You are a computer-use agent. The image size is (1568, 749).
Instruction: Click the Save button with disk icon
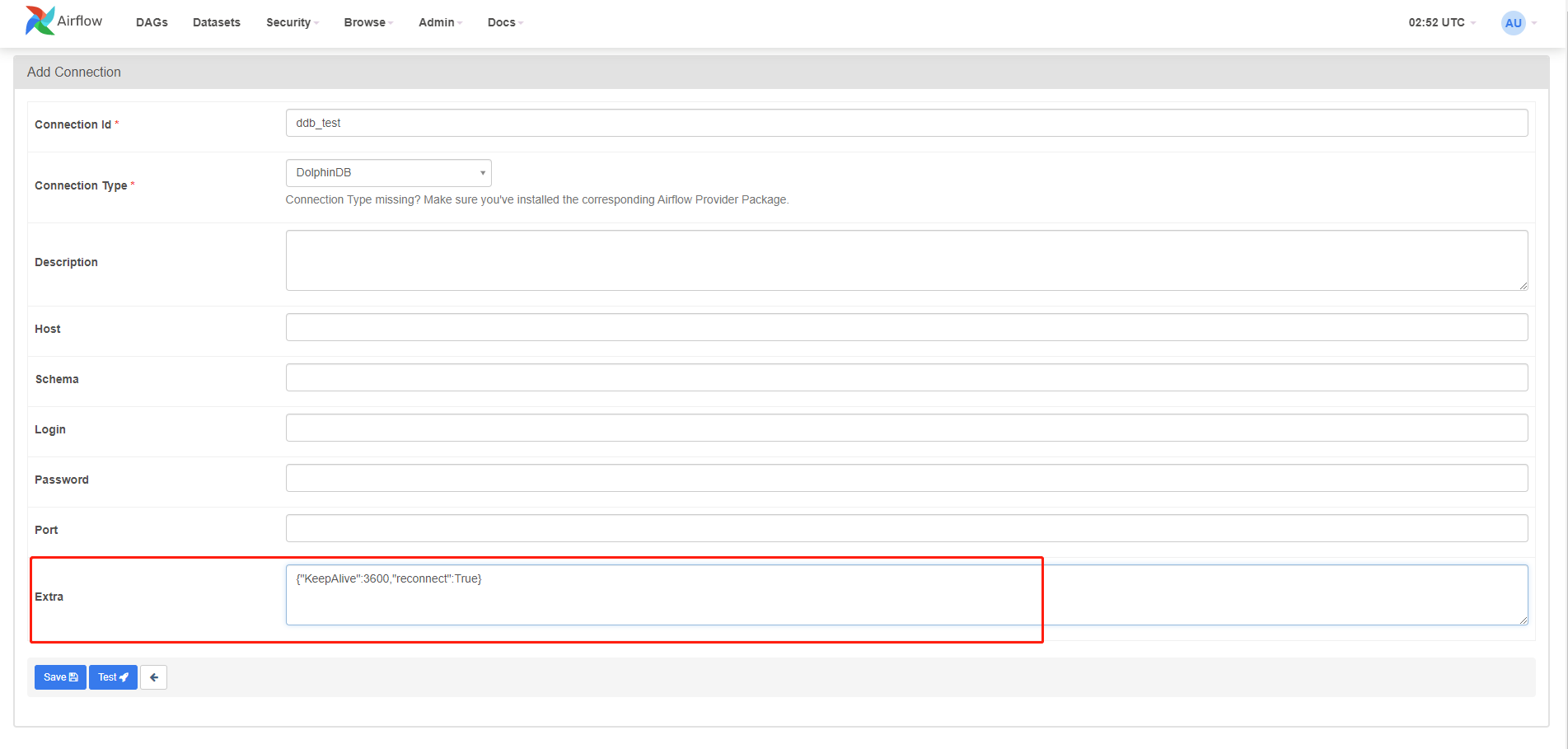pos(60,677)
